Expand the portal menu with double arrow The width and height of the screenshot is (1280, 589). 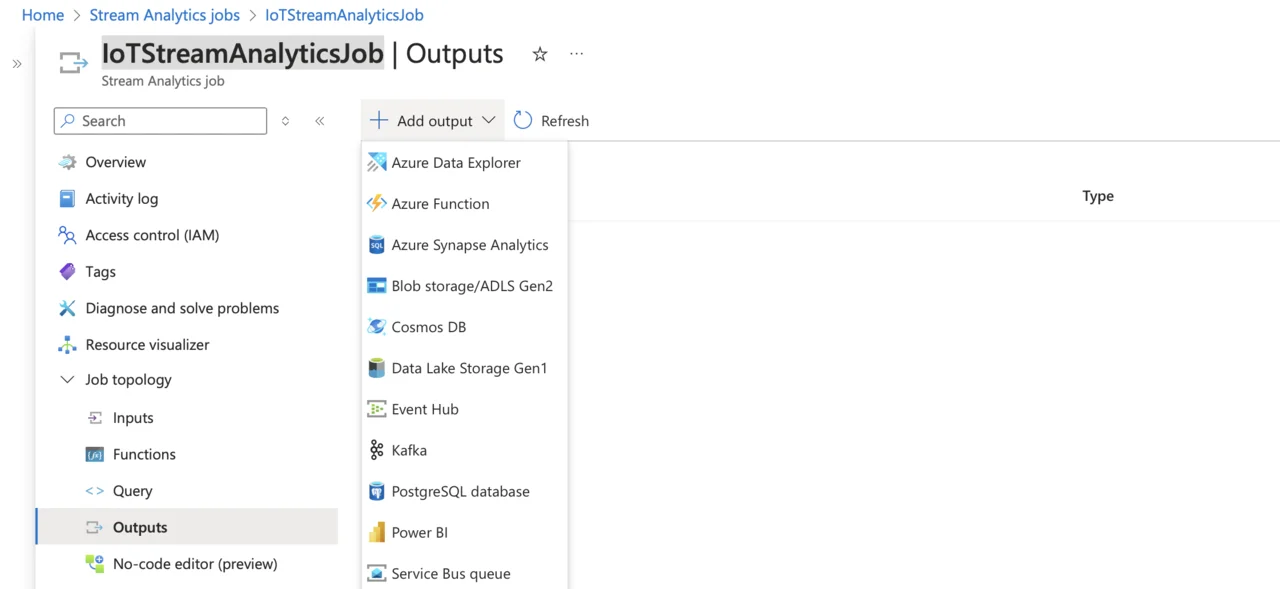(x=17, y=64)
